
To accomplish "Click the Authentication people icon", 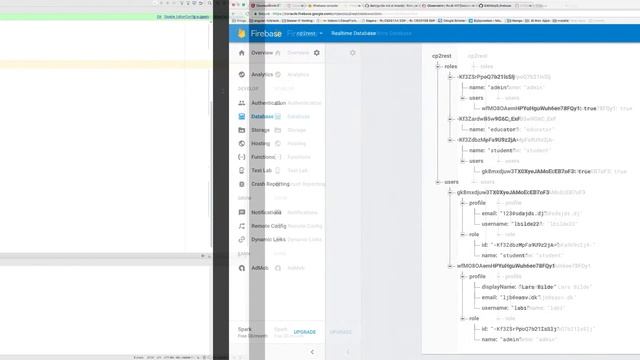I will point(242,103).
